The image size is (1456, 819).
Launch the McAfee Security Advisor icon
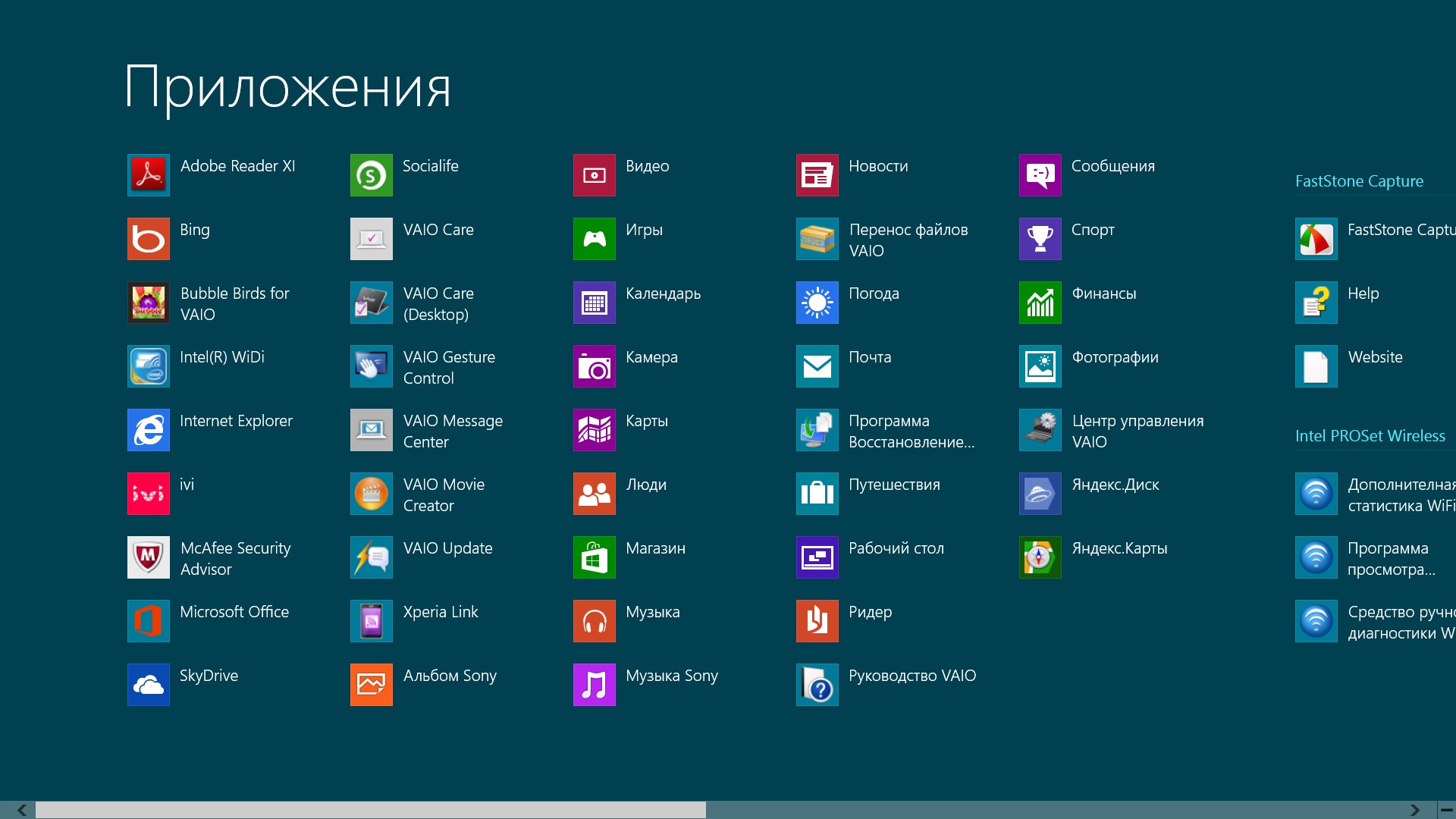(148, 557)
